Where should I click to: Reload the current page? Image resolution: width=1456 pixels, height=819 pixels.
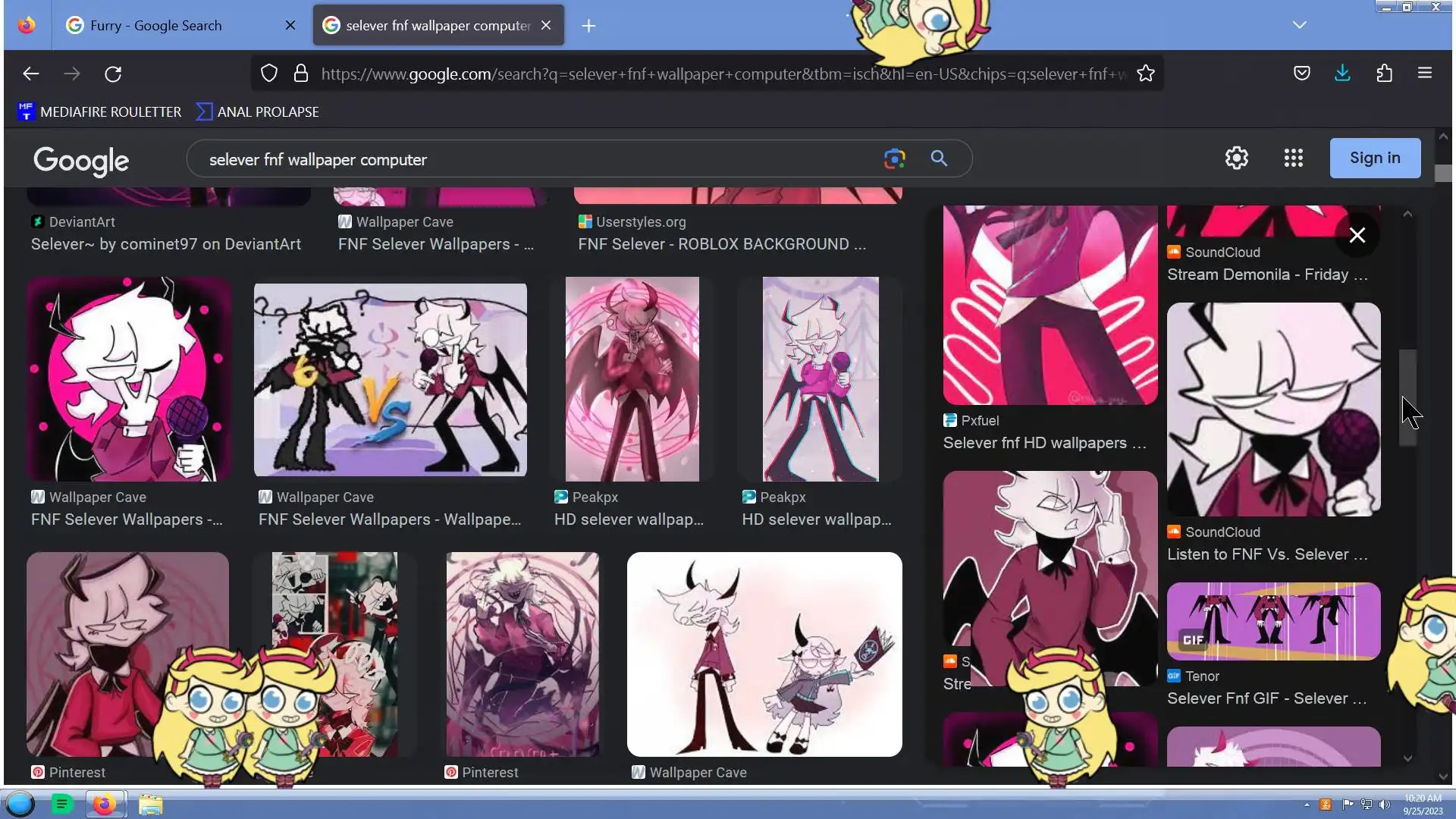pyautogui.click(x=113, y=74)
